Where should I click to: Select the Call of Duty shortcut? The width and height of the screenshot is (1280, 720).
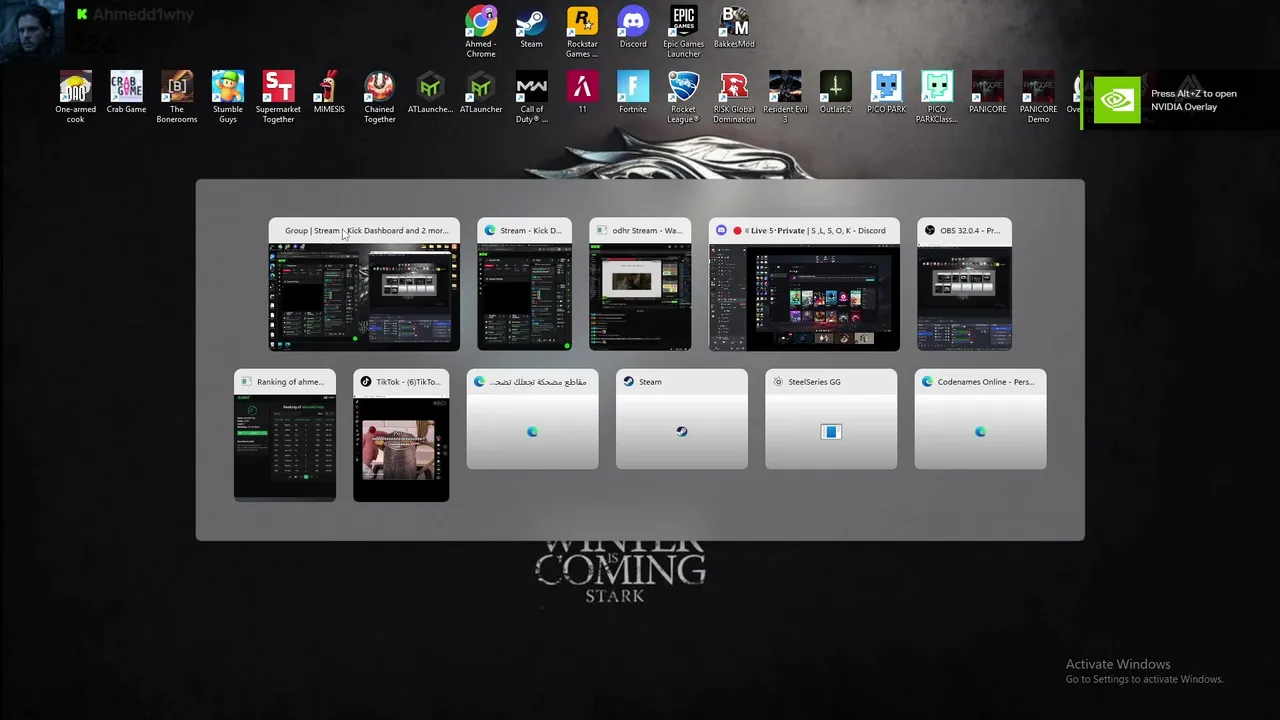[532, 97]
